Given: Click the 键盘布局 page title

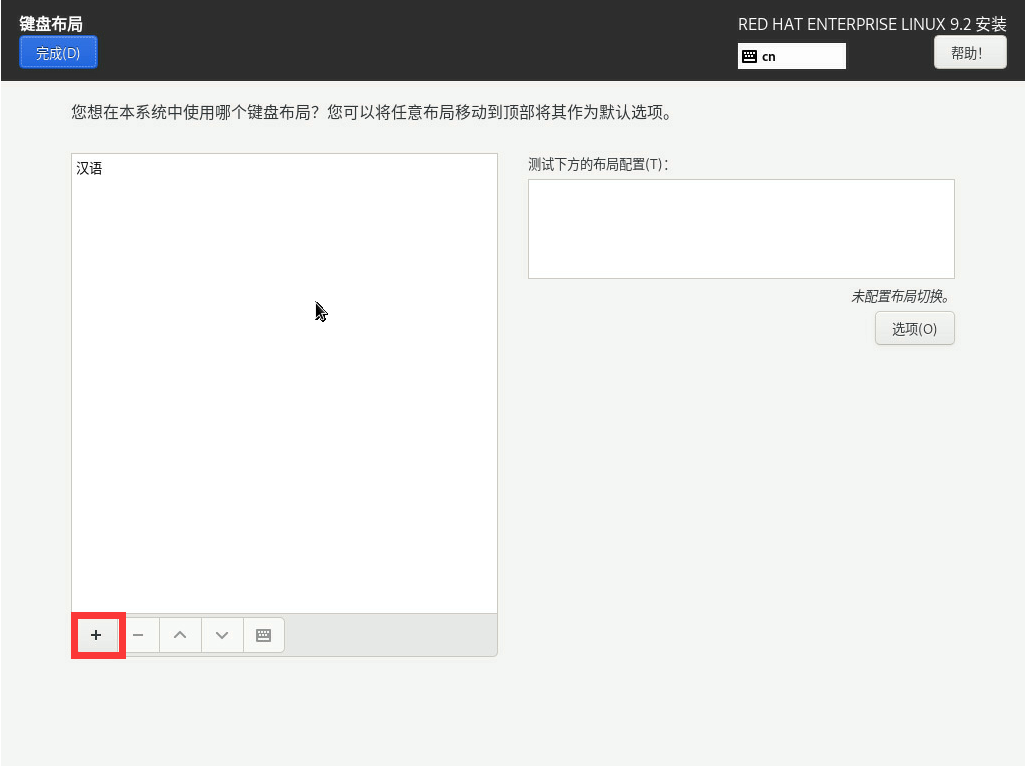Looking at the screenshot, I should click(x=51, y=23).
